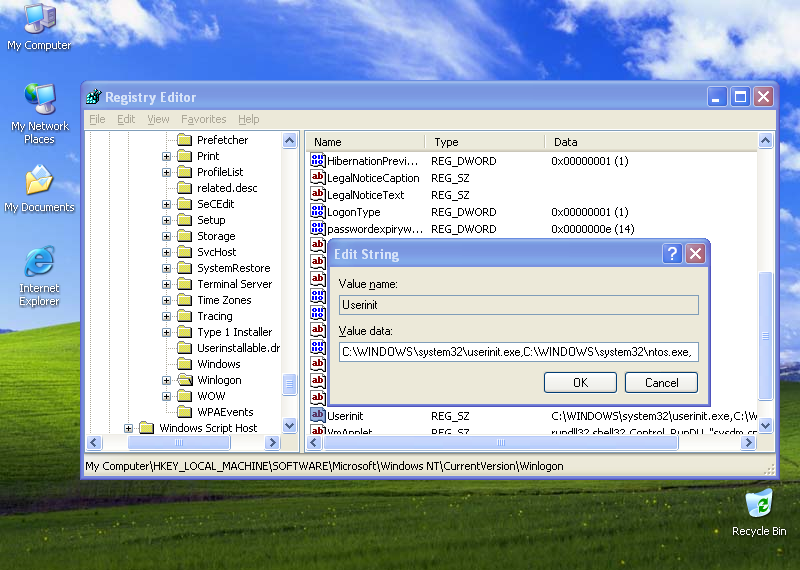Screen dimensions: 800x570
Task: Expand the SeCEdit key
Action: tap(166, 204)
